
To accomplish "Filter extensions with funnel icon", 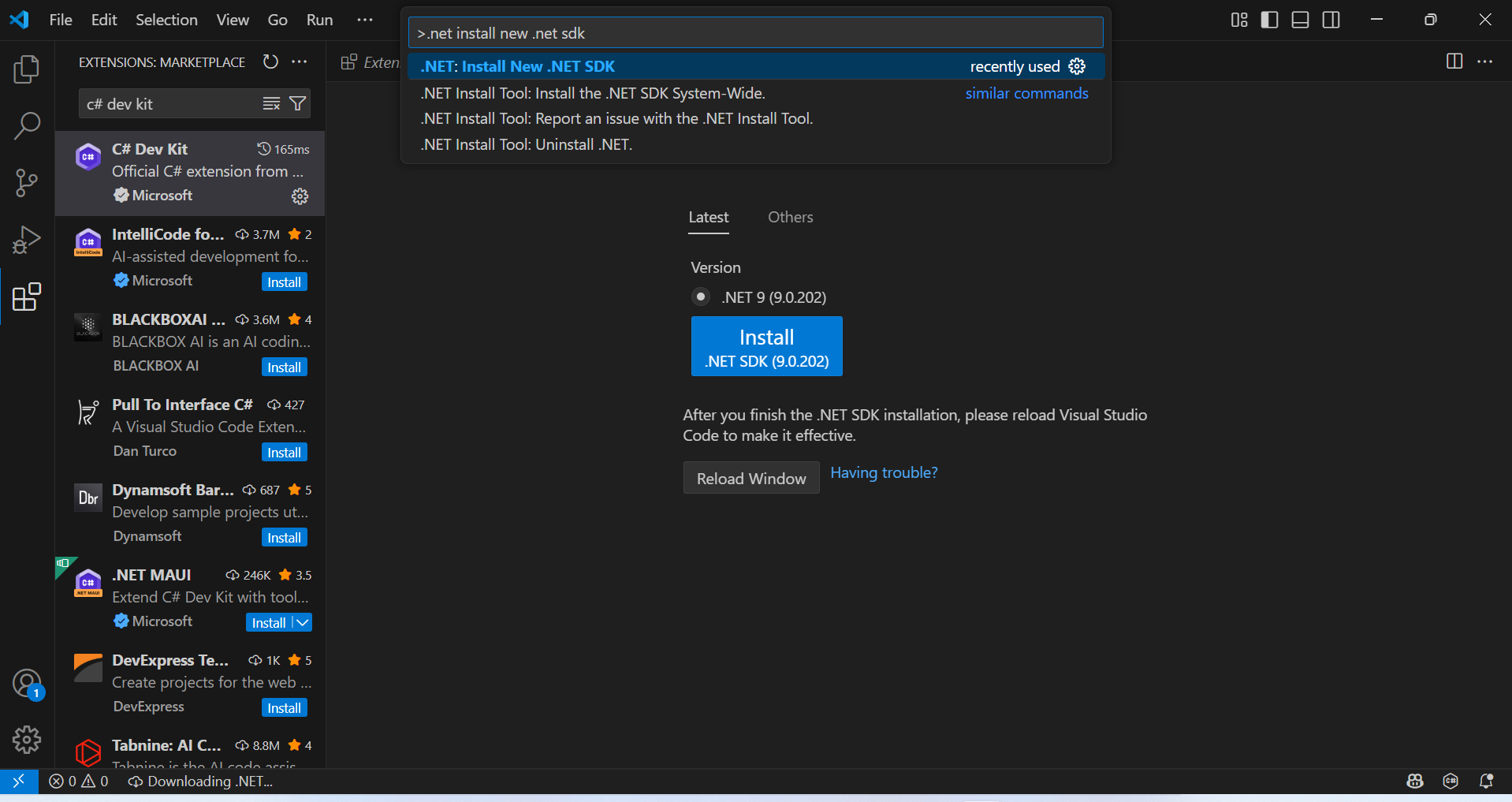I will [x=298, y=104].
